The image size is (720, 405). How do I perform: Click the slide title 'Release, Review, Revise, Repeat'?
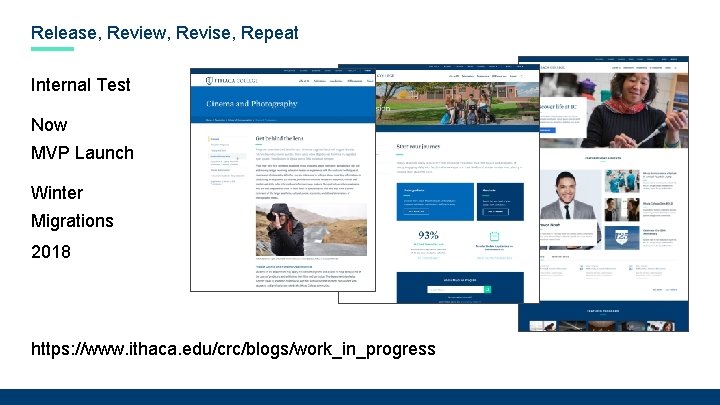pos(164,33)
